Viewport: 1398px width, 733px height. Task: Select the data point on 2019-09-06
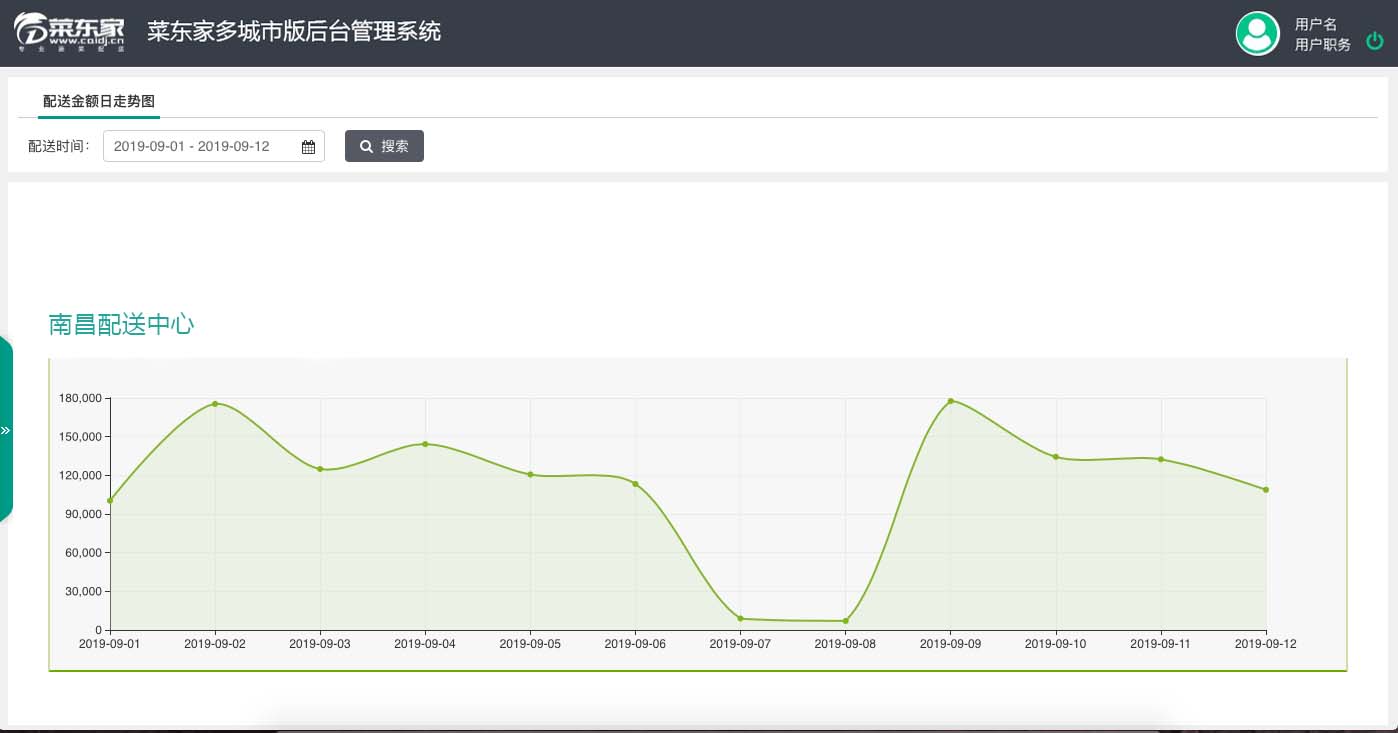point(635,484)
